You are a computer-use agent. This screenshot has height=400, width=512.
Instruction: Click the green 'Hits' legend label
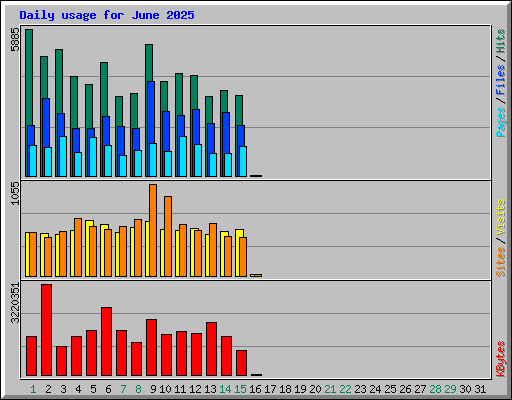pyautogui.click(x=501, y=41)
